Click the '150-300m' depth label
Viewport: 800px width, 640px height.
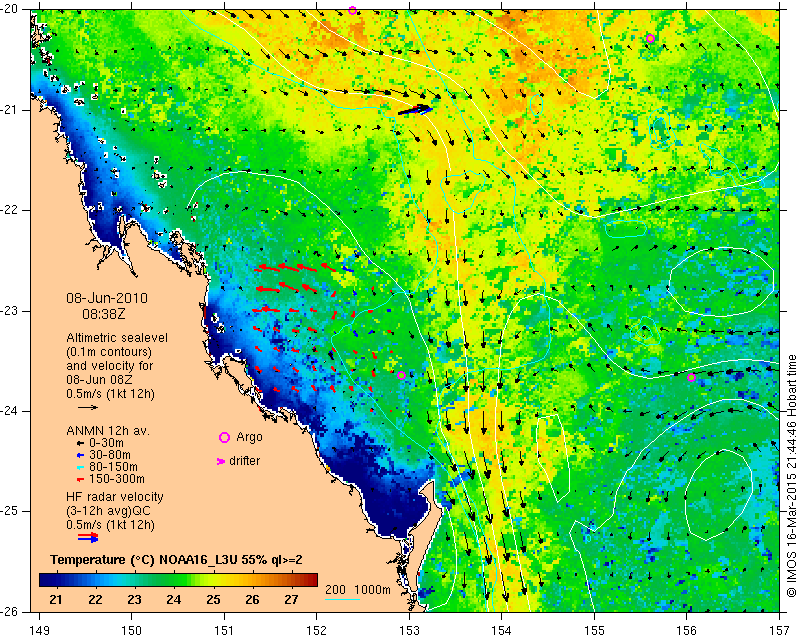[x=117, y=479]
